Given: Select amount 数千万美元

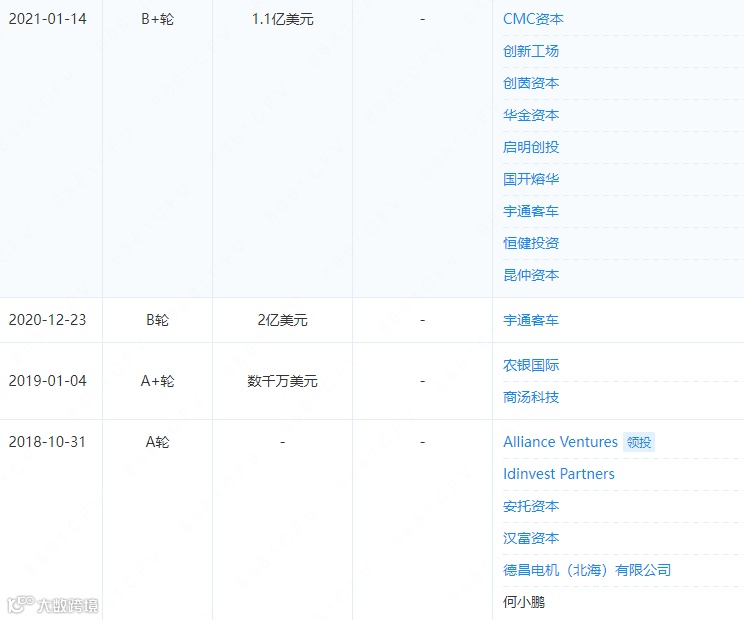Looking at the screenshot, I should pos(282,381).
